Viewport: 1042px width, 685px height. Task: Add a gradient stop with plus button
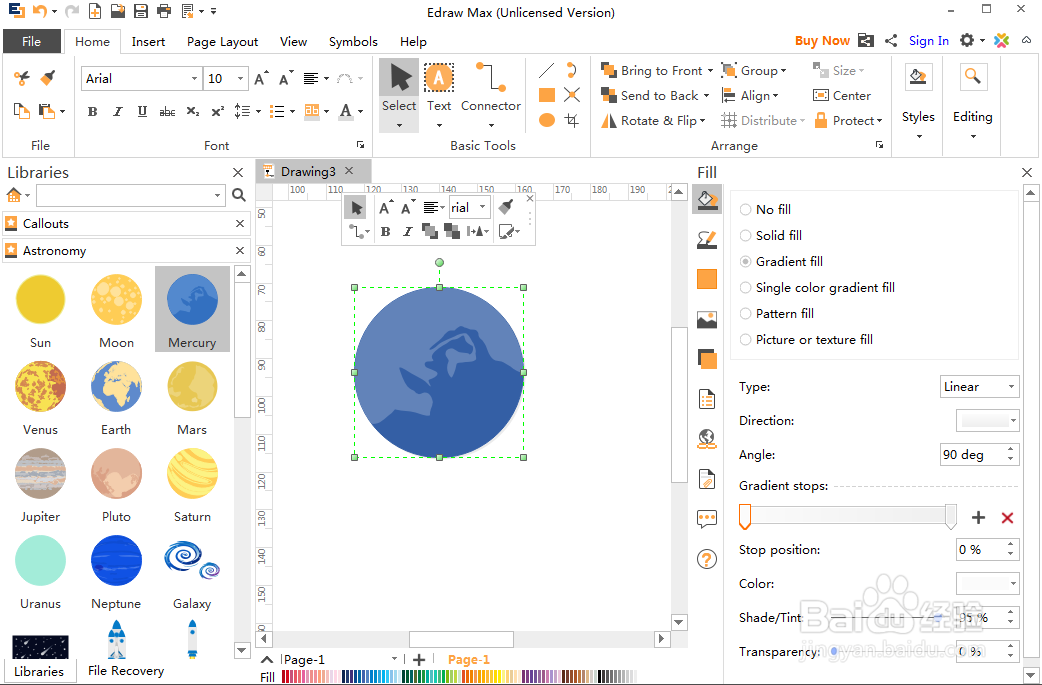(978, 518)
